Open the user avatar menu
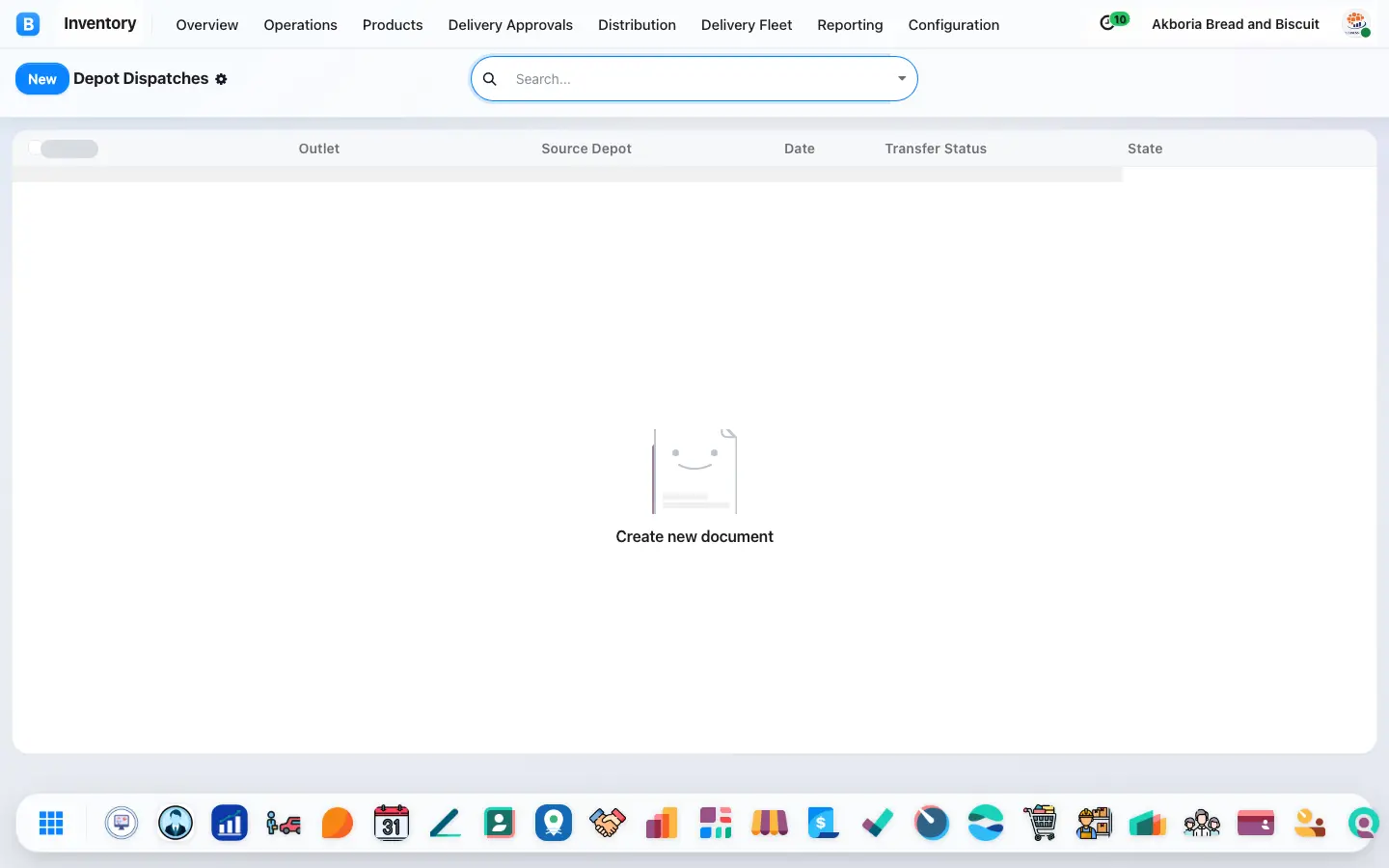The image size is (1389, 868). pos(1357,24)
